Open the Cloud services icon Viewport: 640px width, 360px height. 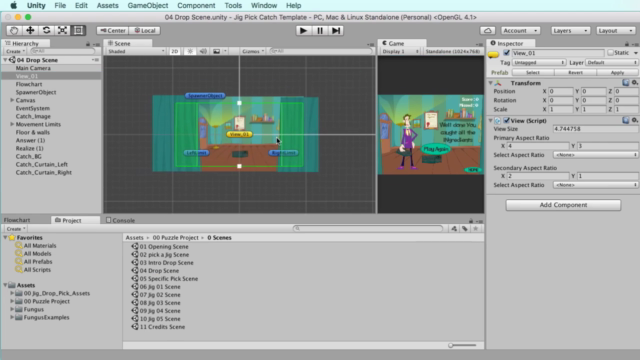click(487, 31)
